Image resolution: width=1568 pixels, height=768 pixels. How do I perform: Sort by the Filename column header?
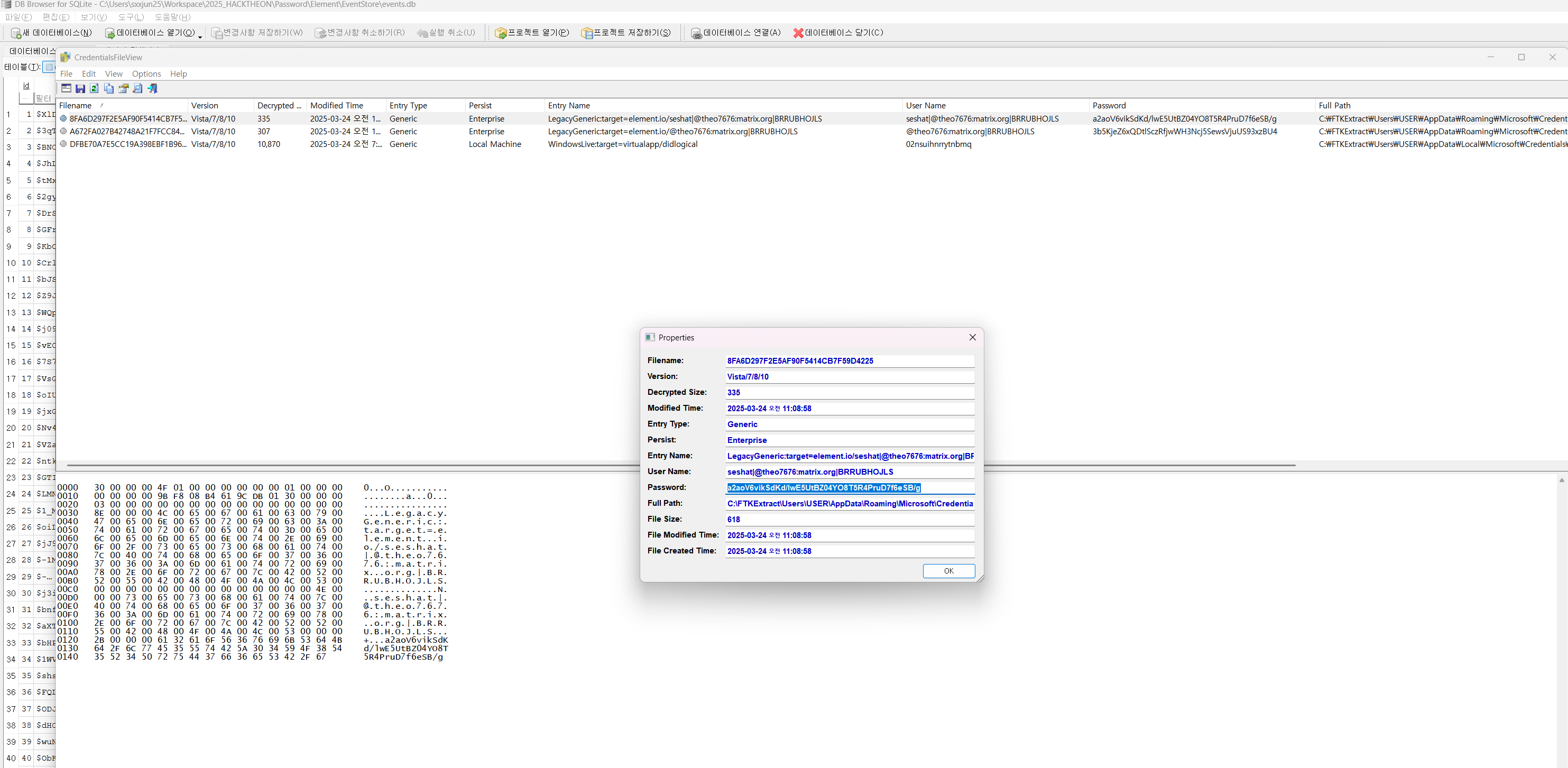[122, 105]
